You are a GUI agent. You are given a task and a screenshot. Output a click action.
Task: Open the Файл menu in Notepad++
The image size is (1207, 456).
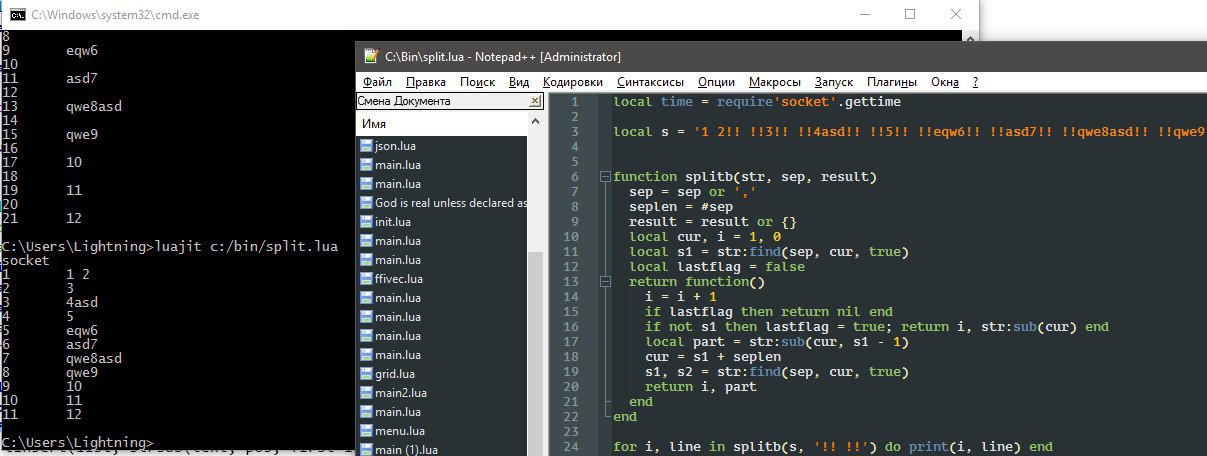(x=378, y=82)
